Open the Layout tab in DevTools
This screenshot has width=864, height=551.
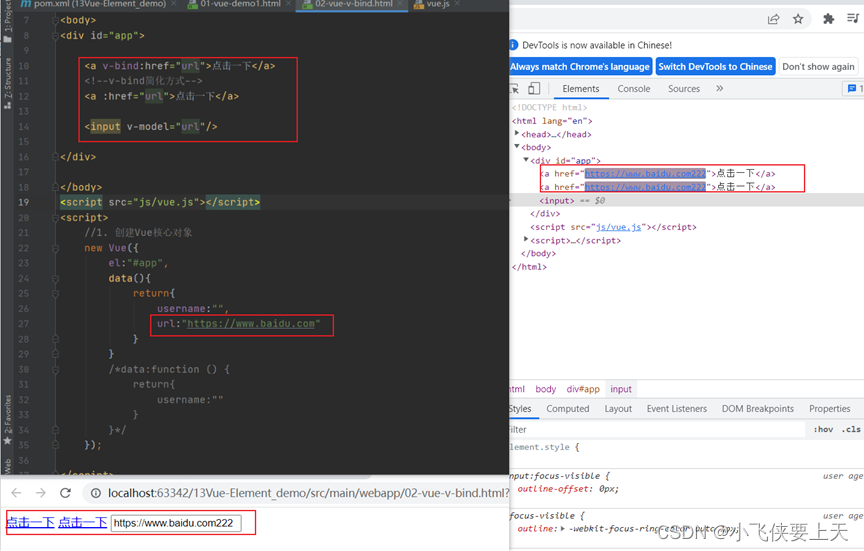(x=618, y=409)
